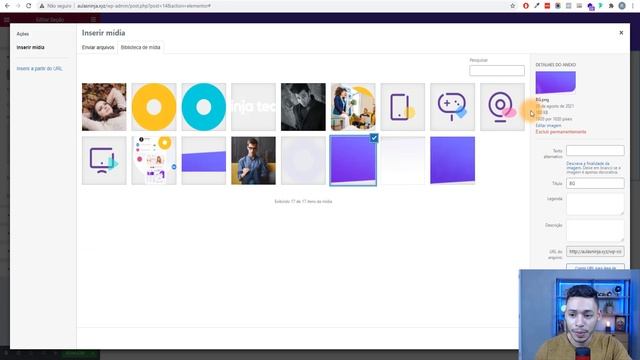Image resolution: width=640 pixels, height=360 pixels.
Task: Focus the Pesquisar search field
Action: [x=497, y=71]
